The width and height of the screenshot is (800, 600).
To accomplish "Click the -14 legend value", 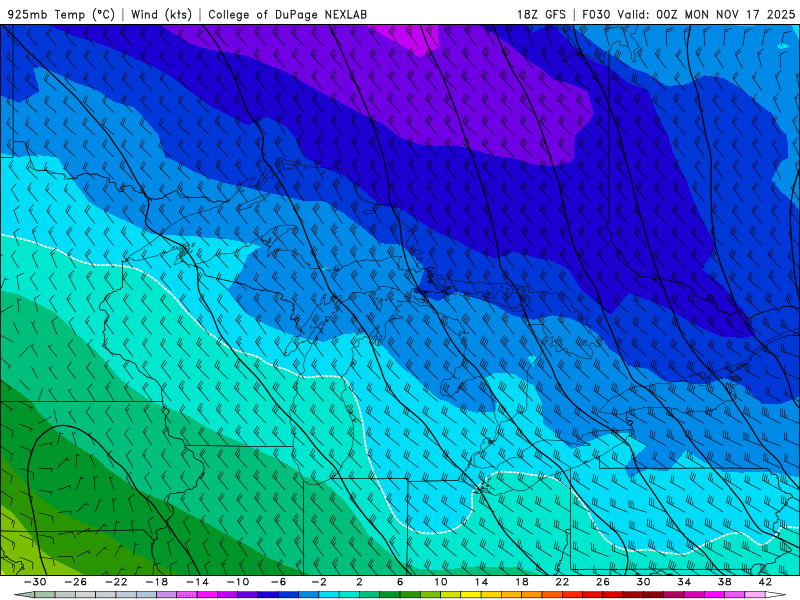I will (197, 582).
